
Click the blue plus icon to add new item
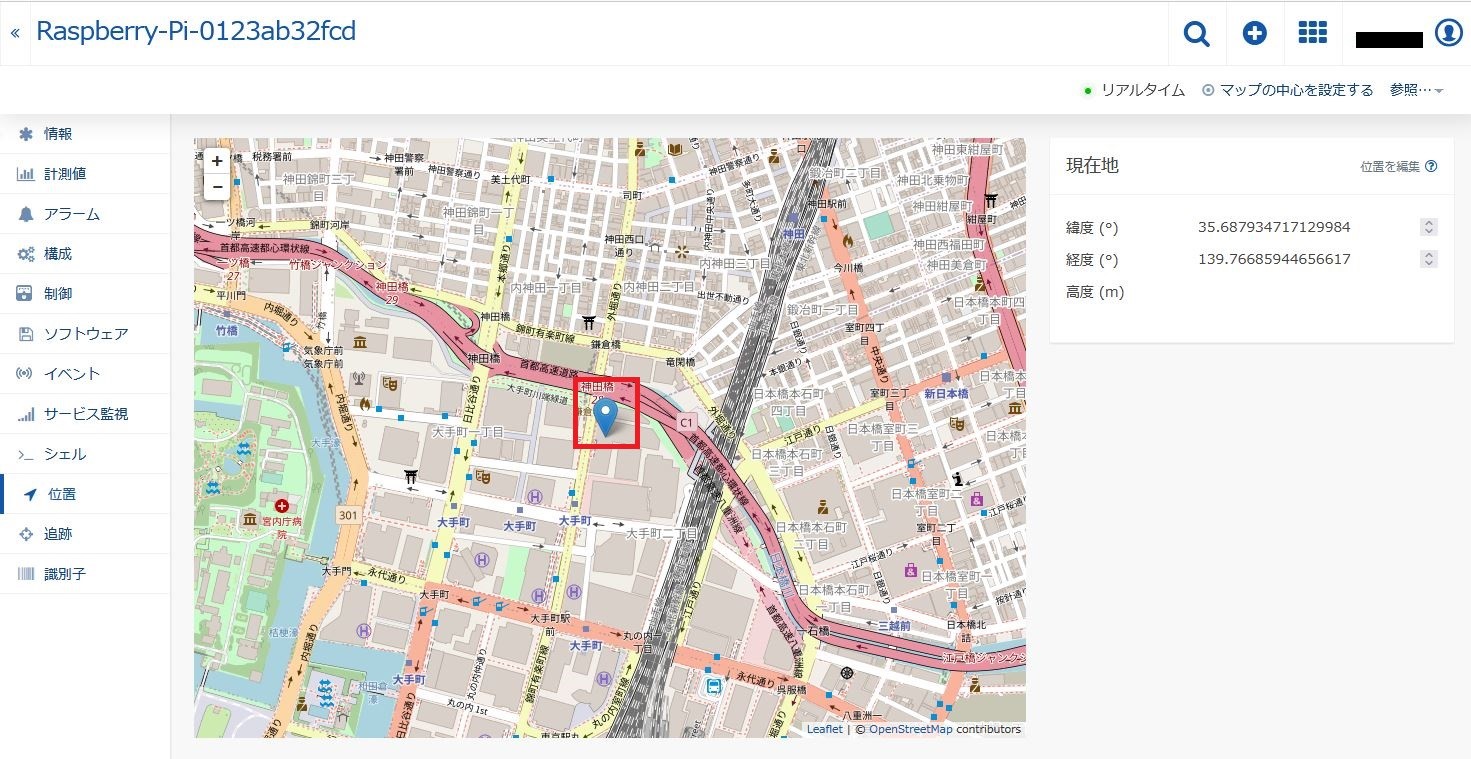tap(1254, 33)
